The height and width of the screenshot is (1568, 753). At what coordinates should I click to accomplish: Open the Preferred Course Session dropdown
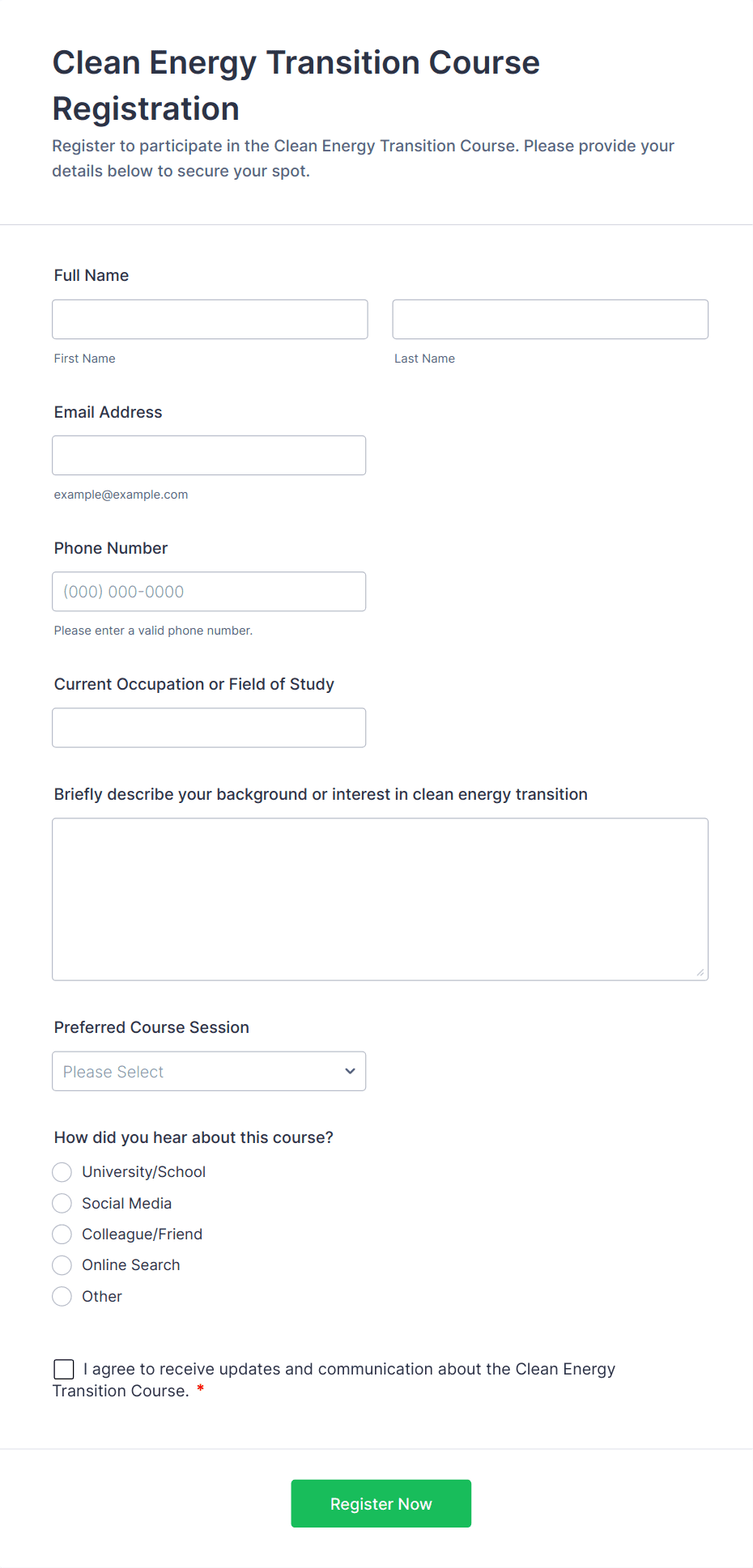209,1071
